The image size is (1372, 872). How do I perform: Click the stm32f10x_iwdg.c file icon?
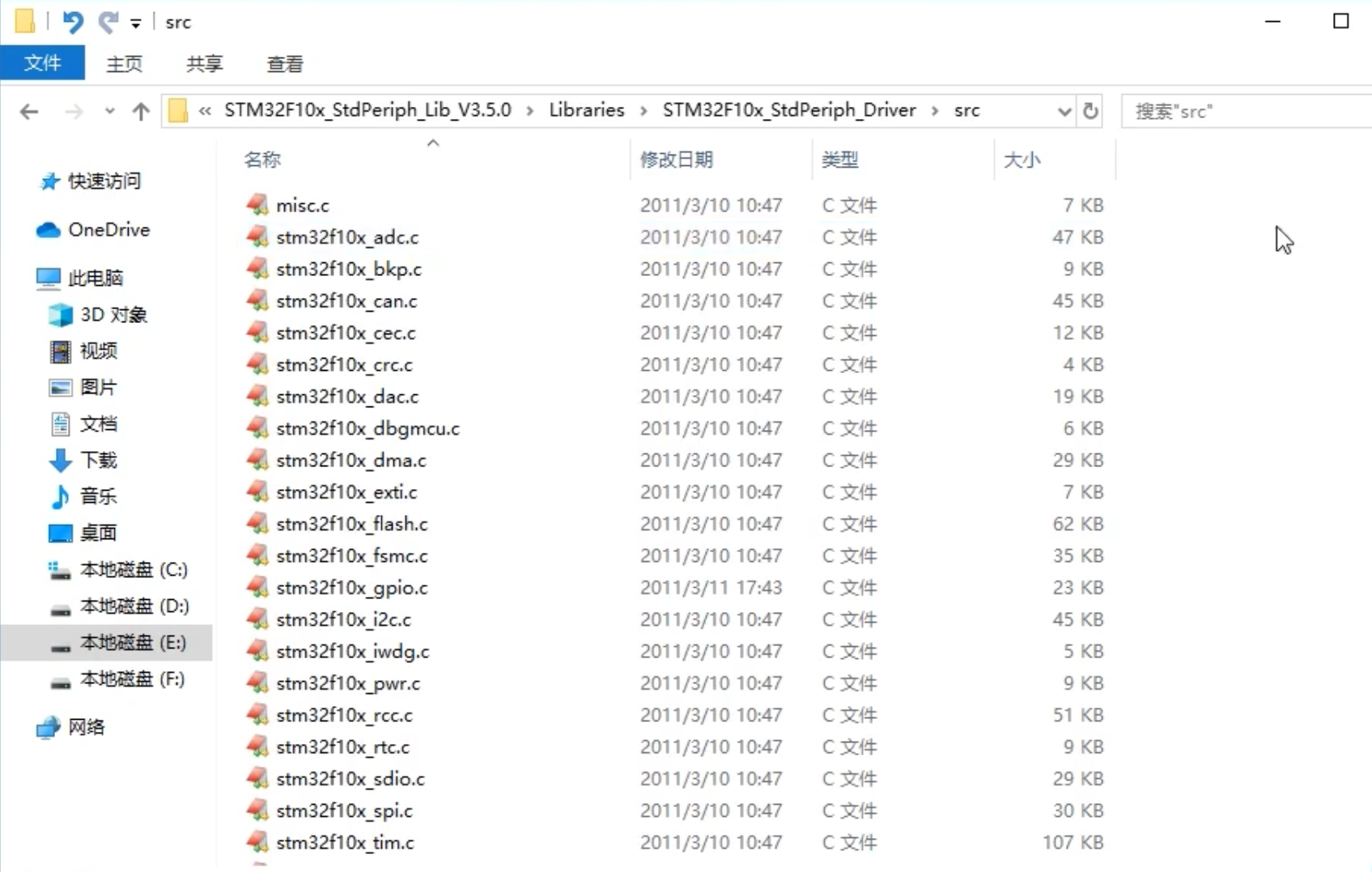pyautogui.click(x=257, y=651)
